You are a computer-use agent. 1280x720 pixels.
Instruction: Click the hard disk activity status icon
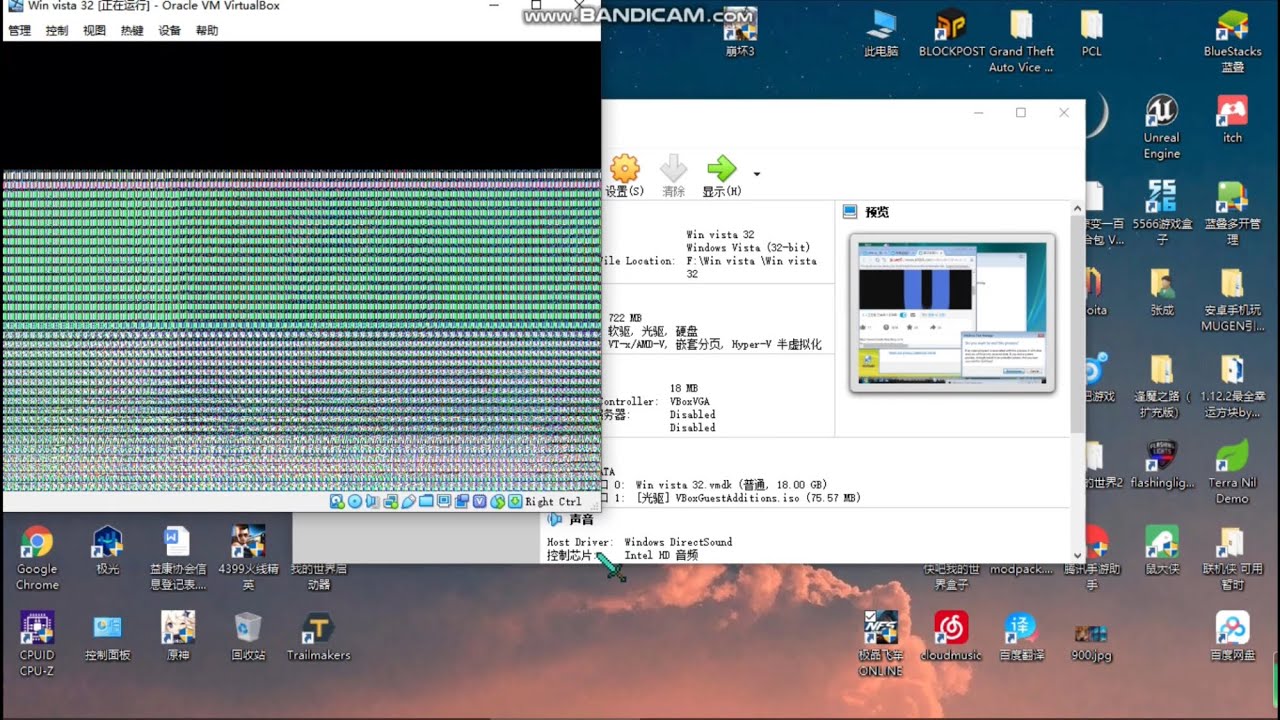[337, 501]
